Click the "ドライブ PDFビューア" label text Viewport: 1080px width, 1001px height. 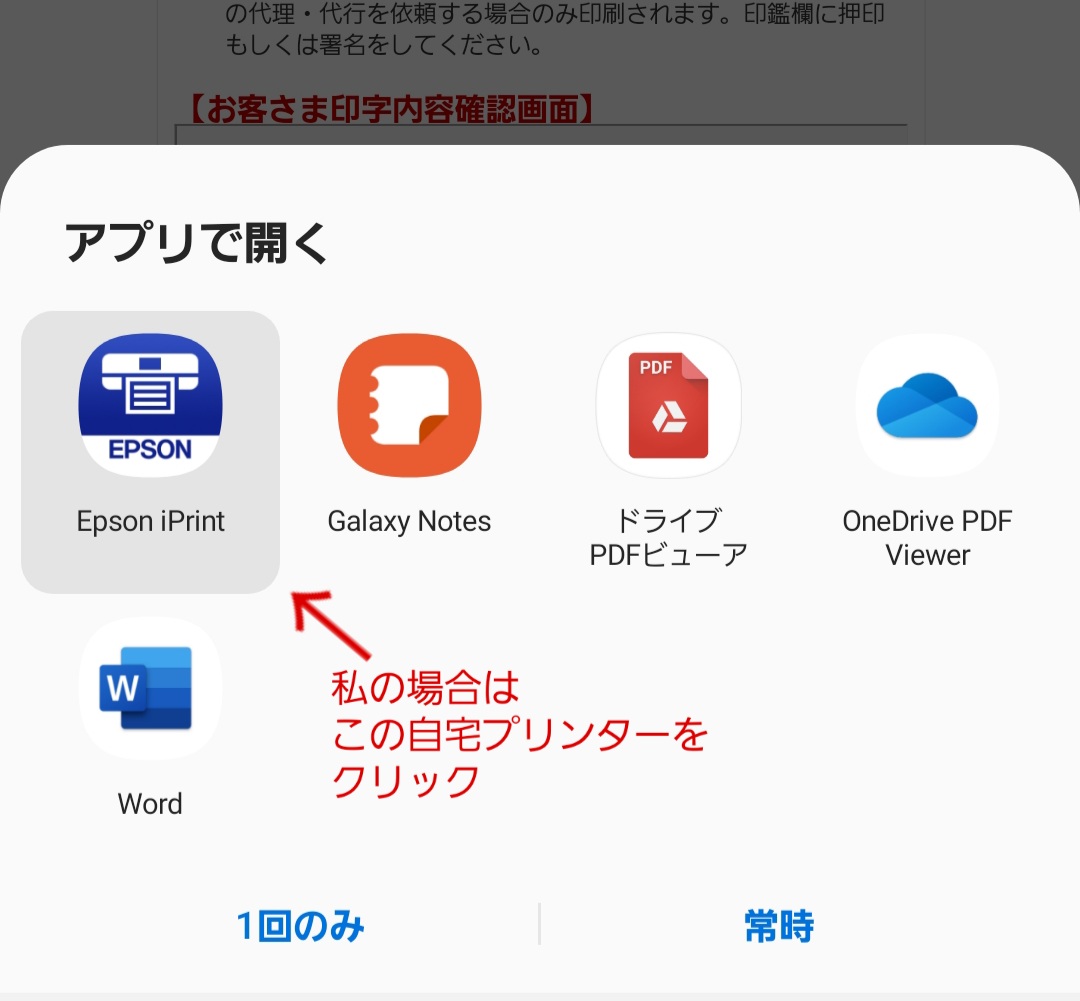coord(668,538)
